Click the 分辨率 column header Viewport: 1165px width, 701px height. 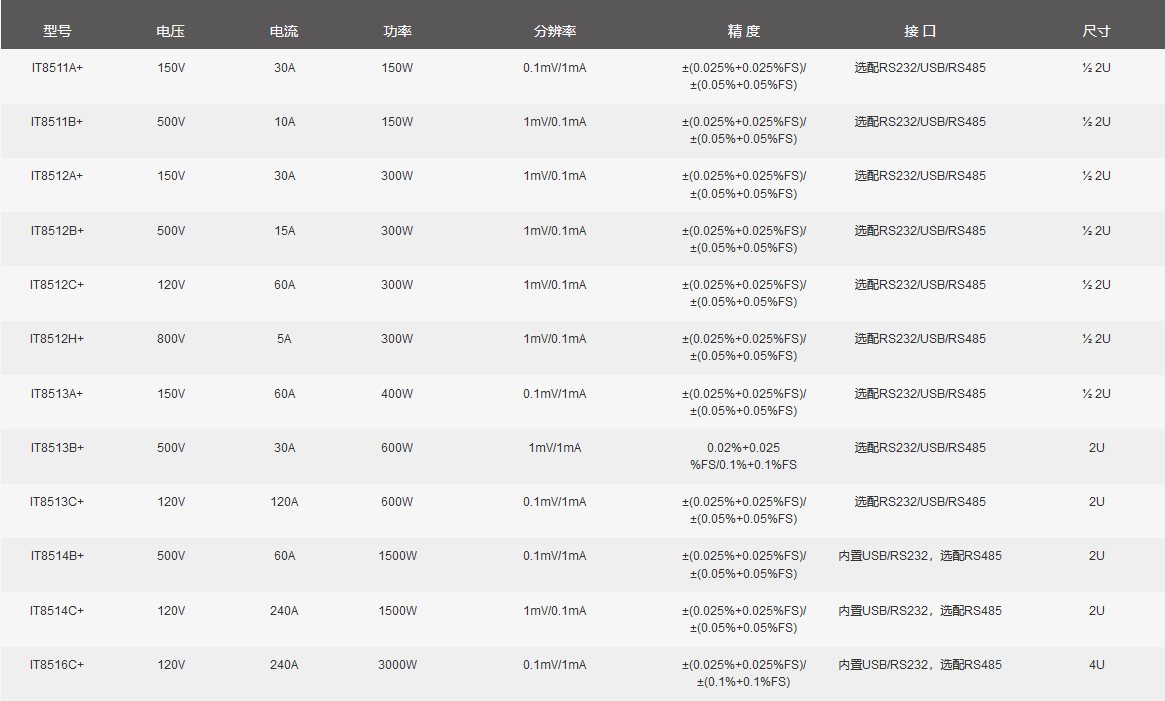555,31
